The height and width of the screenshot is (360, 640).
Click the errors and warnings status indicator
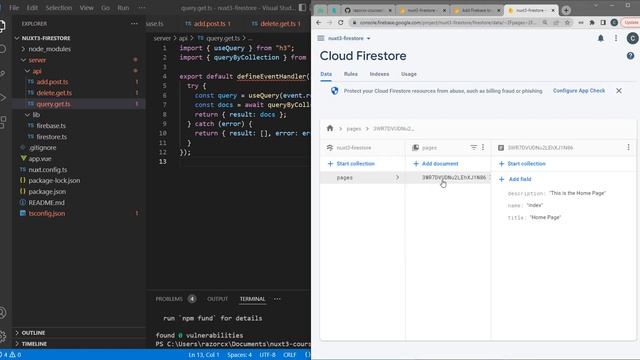point(11,355)
